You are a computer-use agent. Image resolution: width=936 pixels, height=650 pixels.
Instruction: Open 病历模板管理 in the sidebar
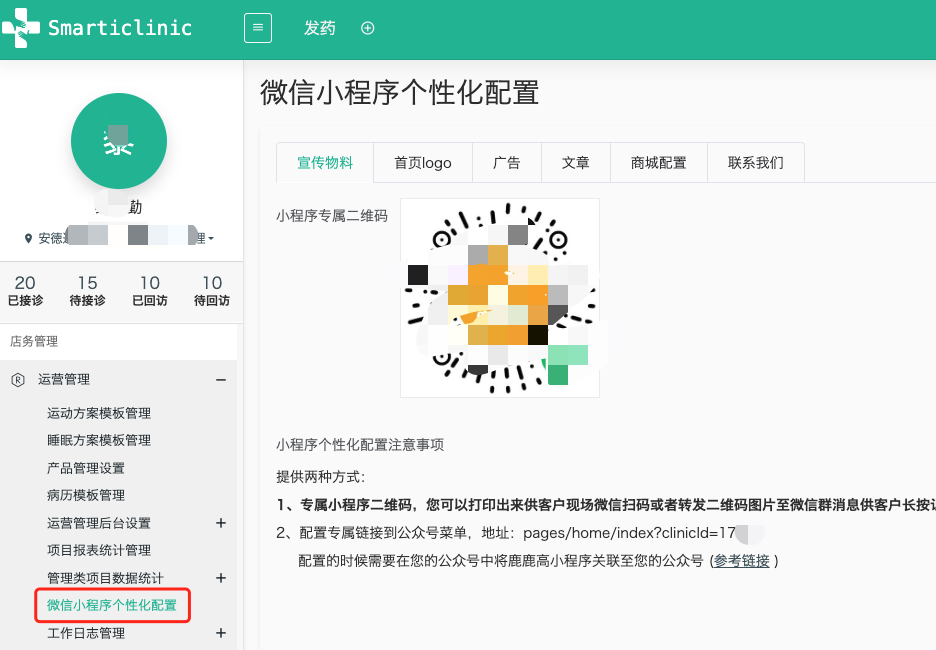(x=86, y=495)
